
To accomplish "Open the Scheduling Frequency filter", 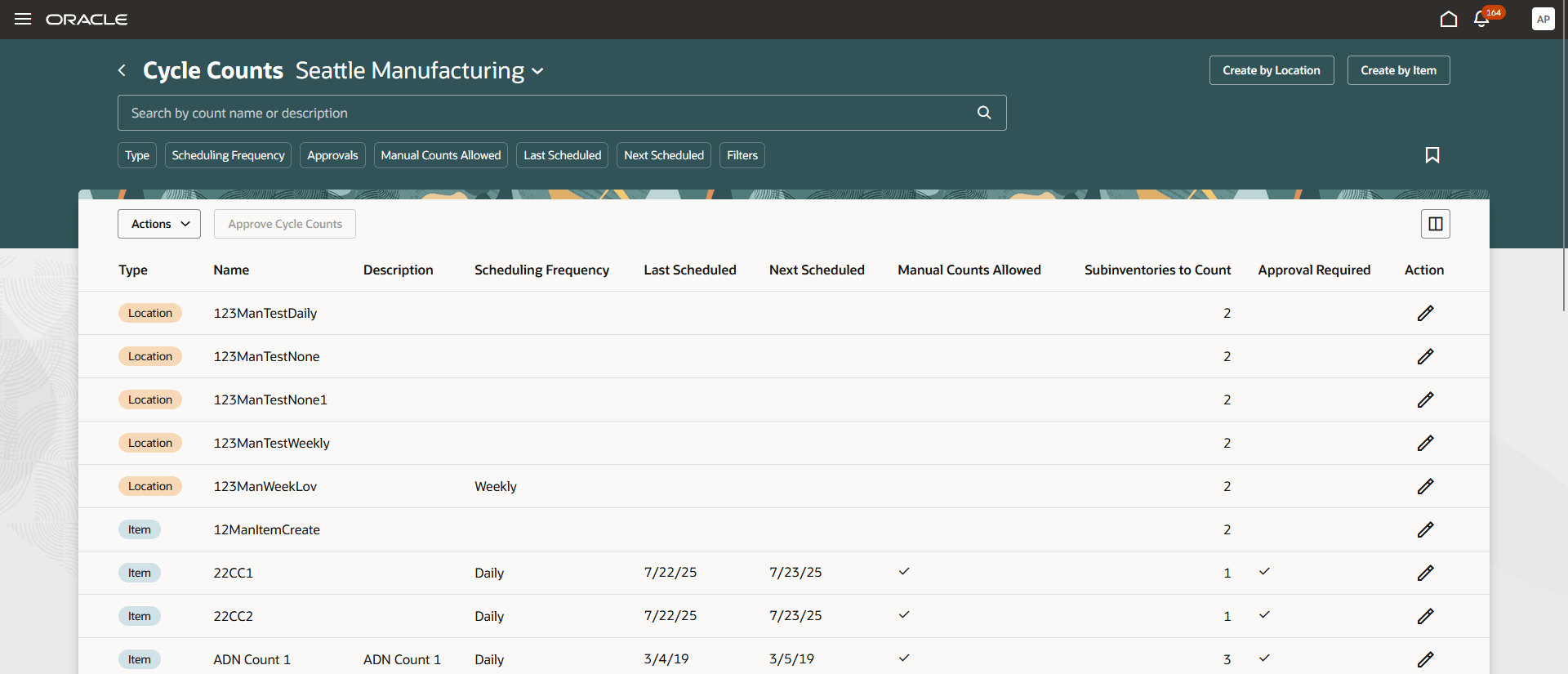I will 228,155.
